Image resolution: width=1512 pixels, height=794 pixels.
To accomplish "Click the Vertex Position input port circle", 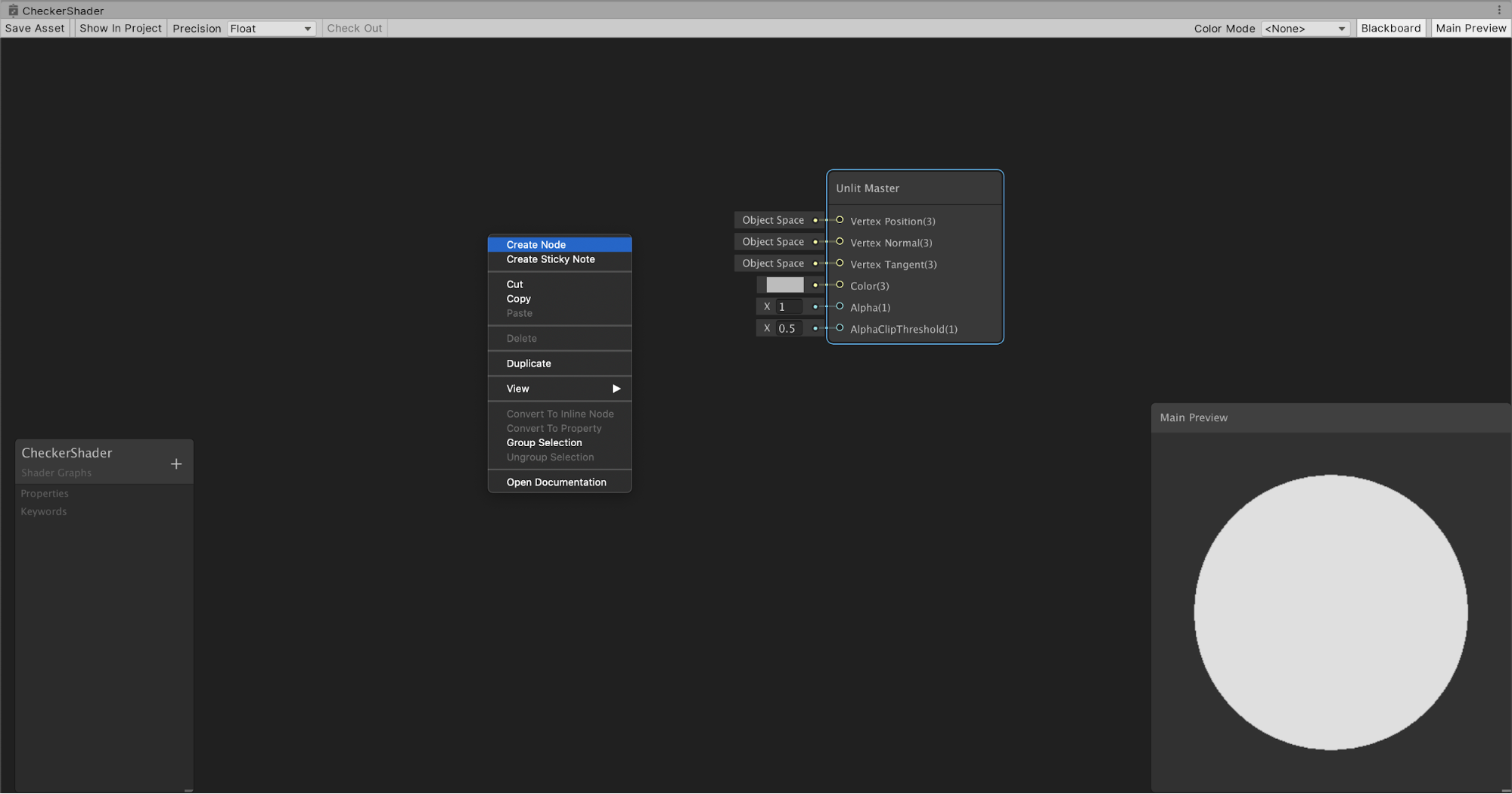I will pyautogui.click(x=840, y=220).
